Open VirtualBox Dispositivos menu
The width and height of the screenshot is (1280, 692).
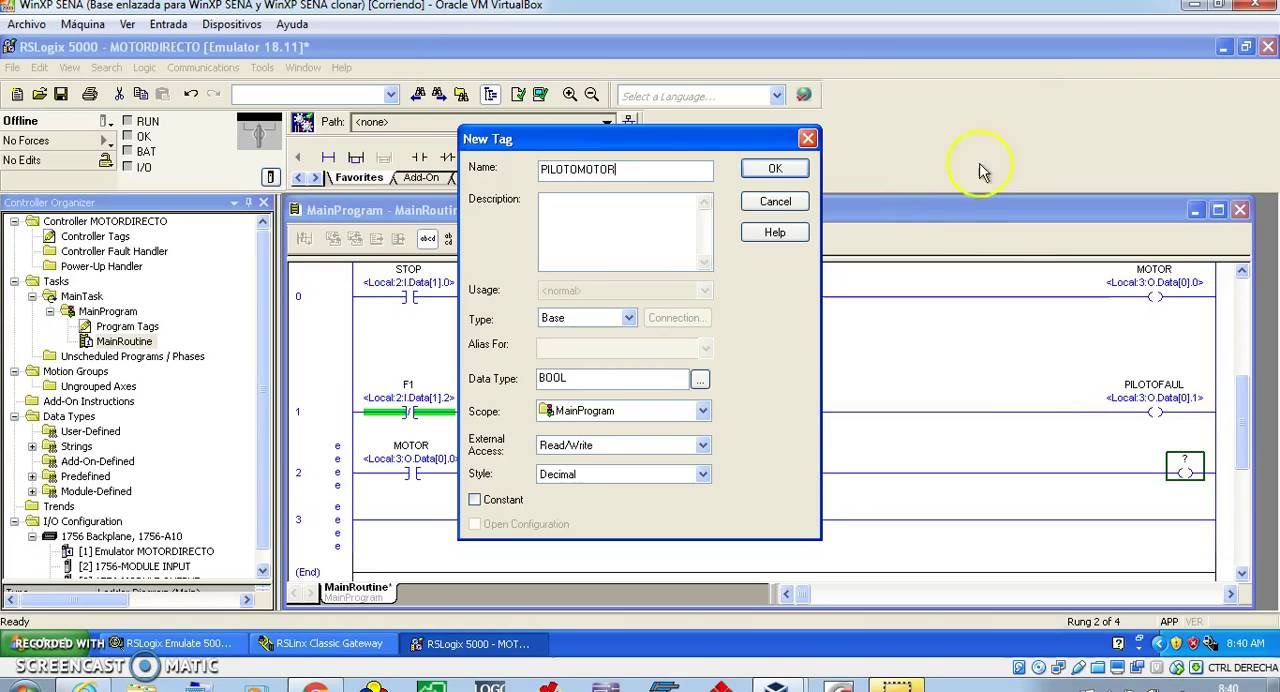232,24
